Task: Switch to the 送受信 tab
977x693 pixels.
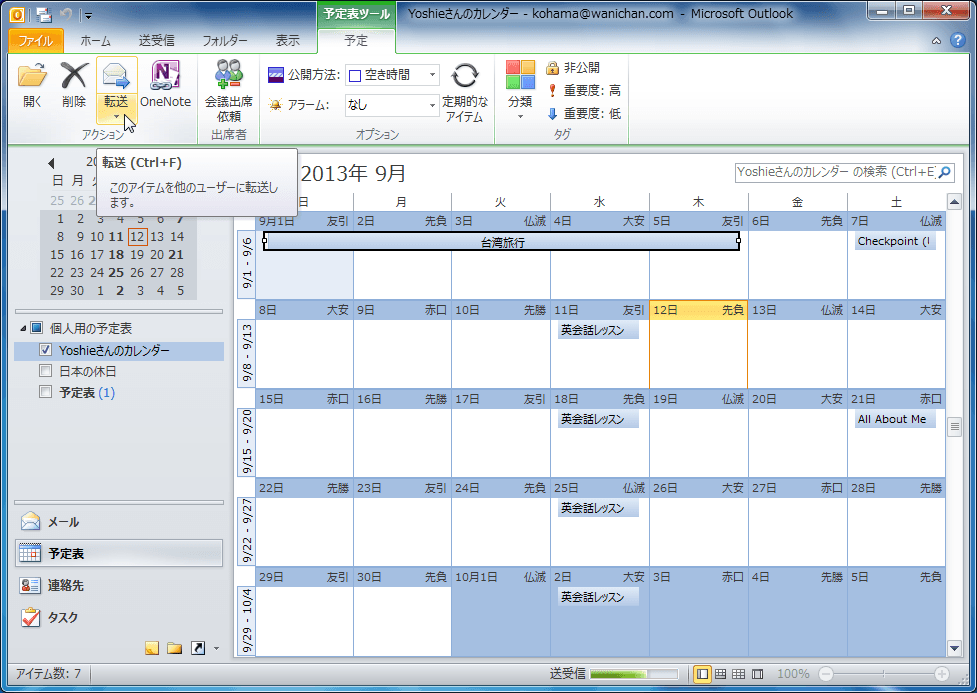Action: click(x=156, y=41)
